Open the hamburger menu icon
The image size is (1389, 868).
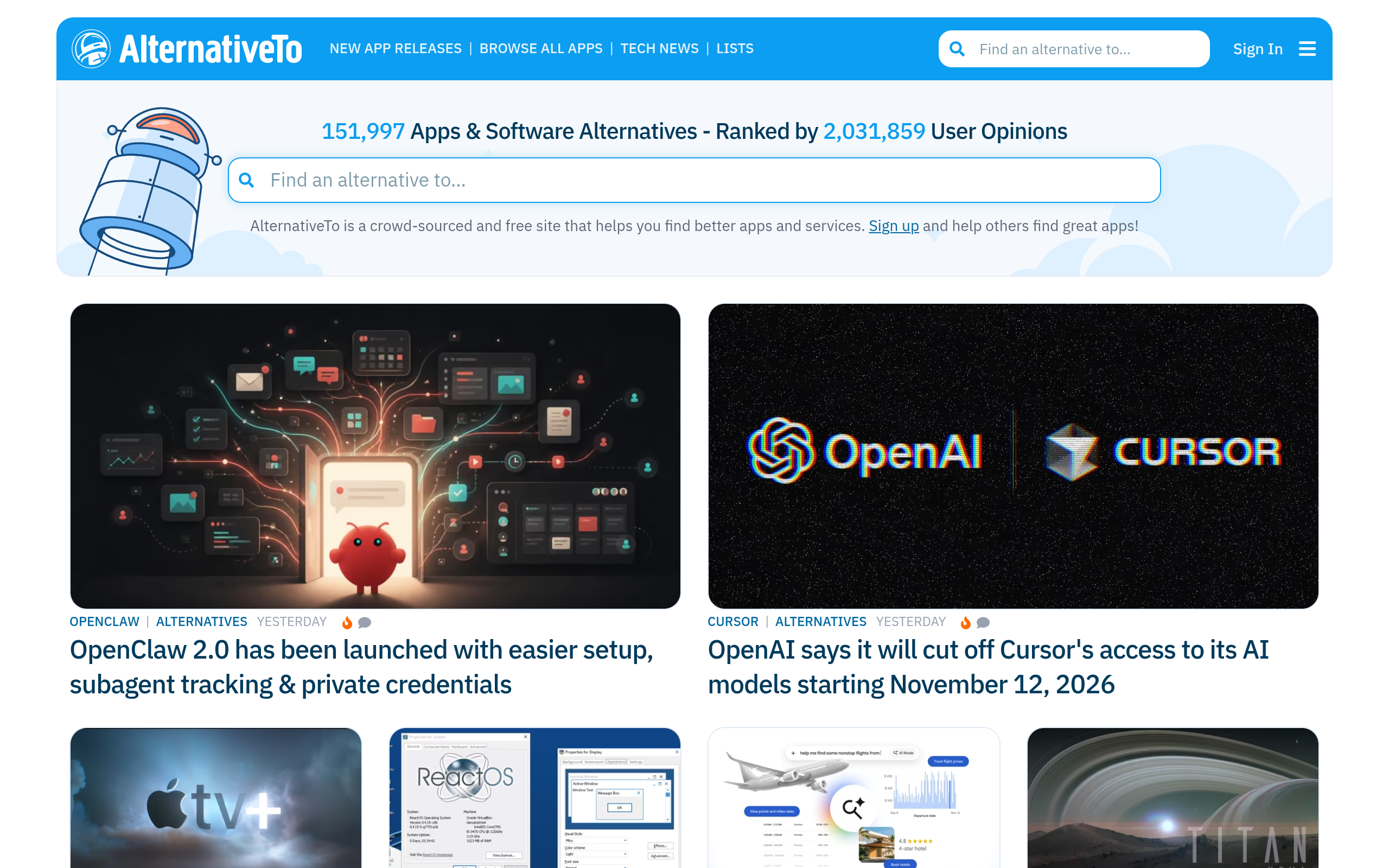click(x=1308, y=49)
